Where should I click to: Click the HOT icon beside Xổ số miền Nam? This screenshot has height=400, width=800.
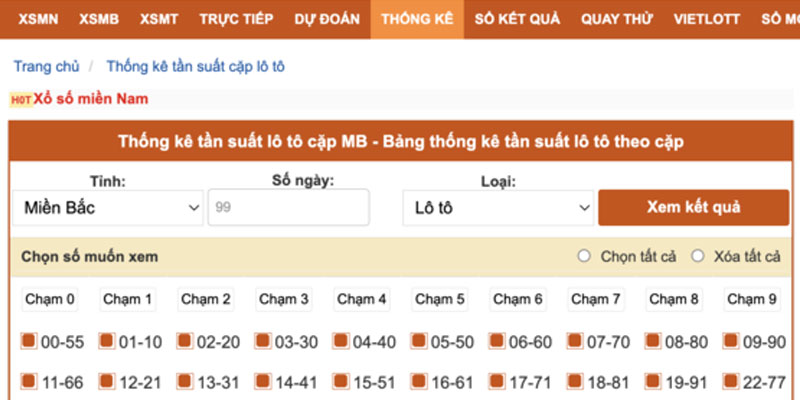point(20,100)
